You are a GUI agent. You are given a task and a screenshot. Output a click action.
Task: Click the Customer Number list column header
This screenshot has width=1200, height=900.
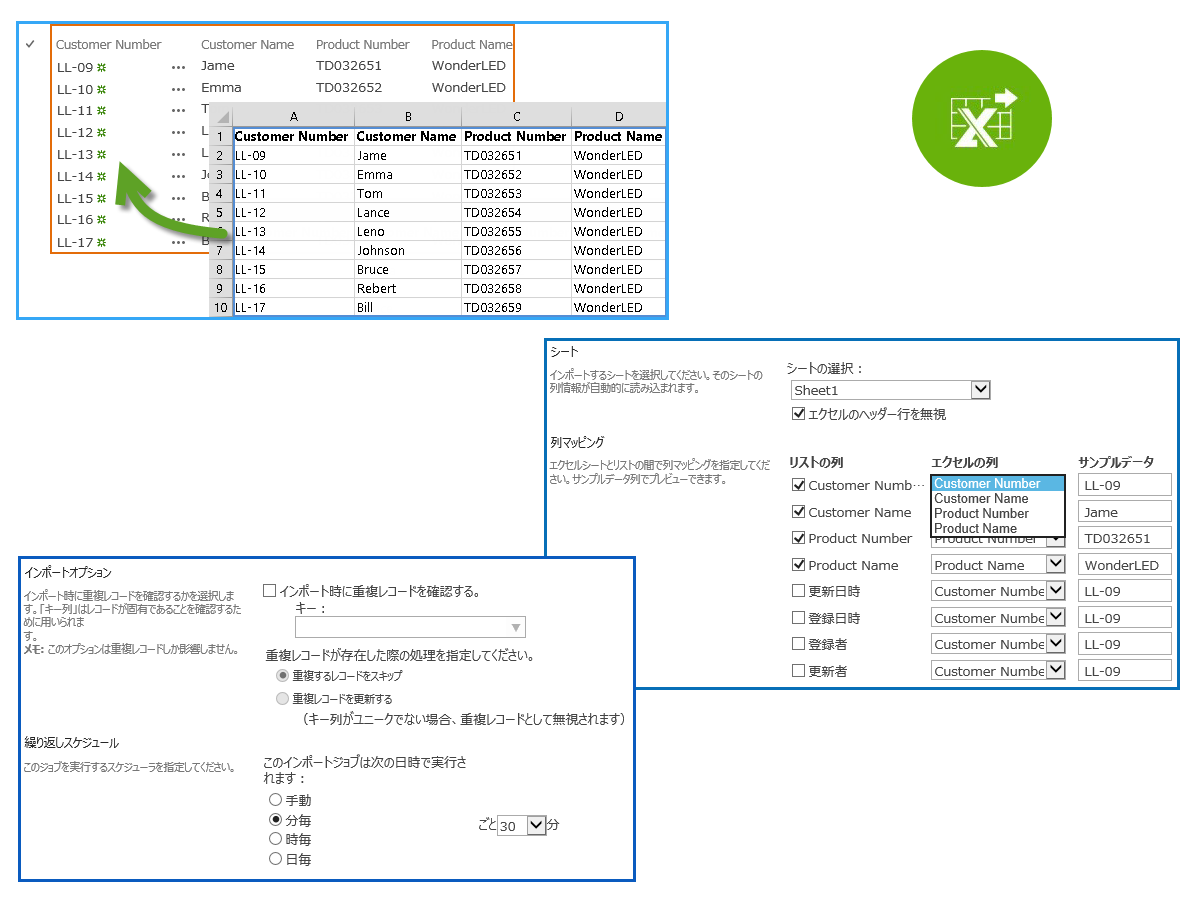[108, 44]
